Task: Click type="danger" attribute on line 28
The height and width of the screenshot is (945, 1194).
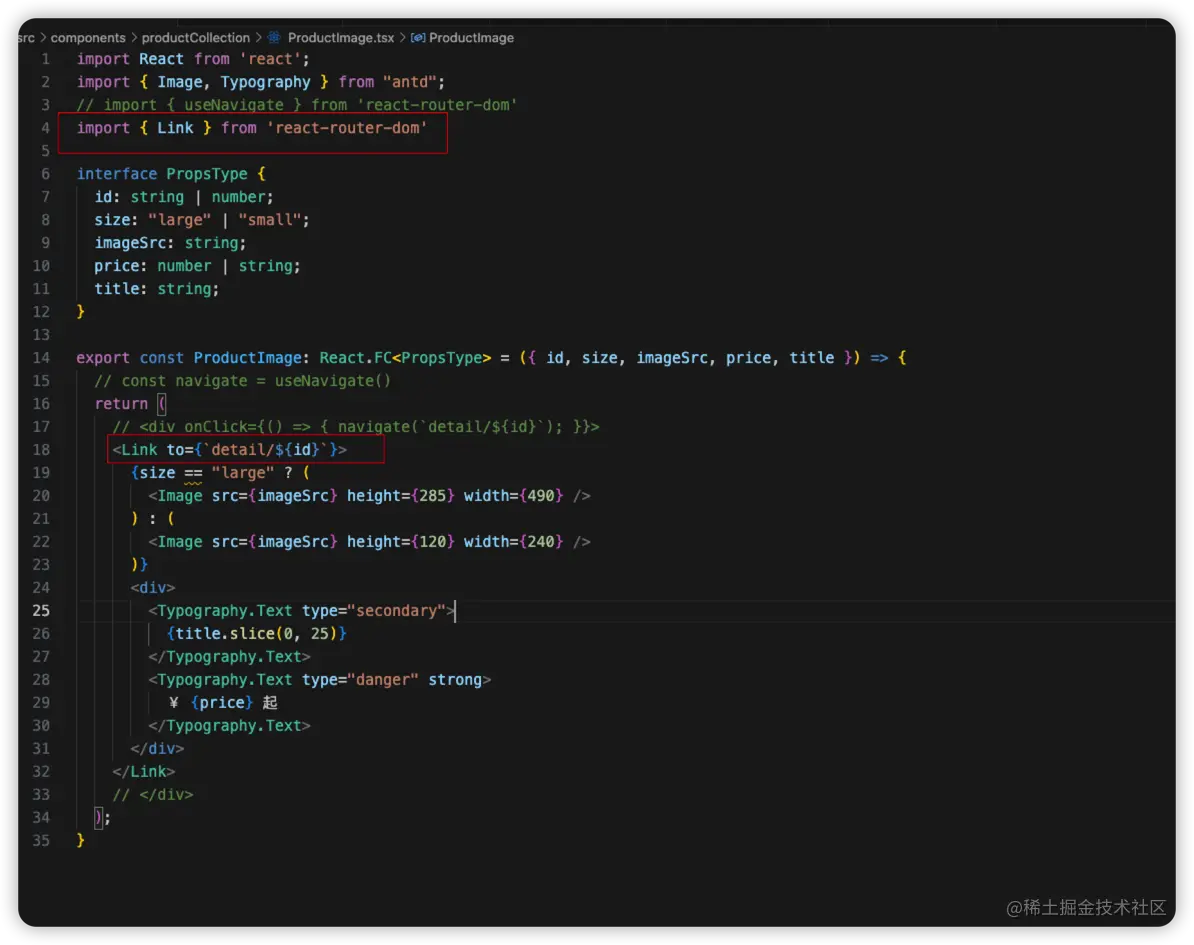Action: pyautogui.click(x=360, y=679)
